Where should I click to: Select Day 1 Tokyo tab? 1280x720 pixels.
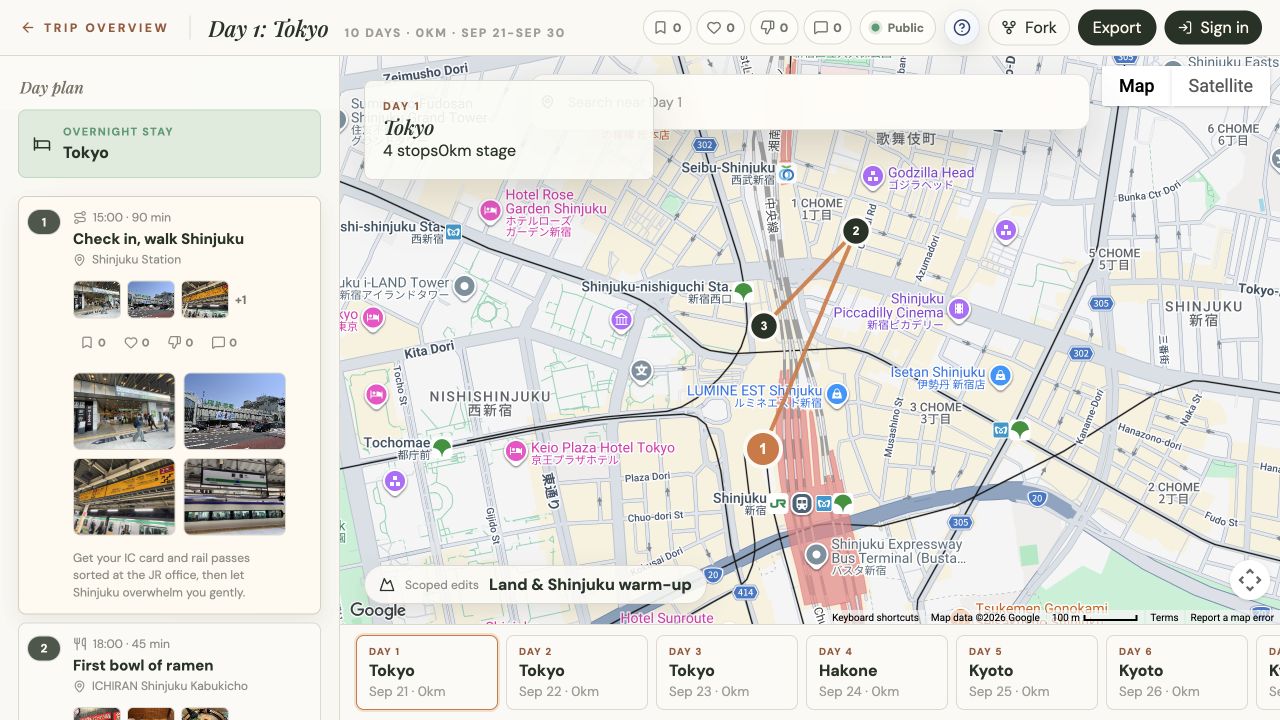427,672
